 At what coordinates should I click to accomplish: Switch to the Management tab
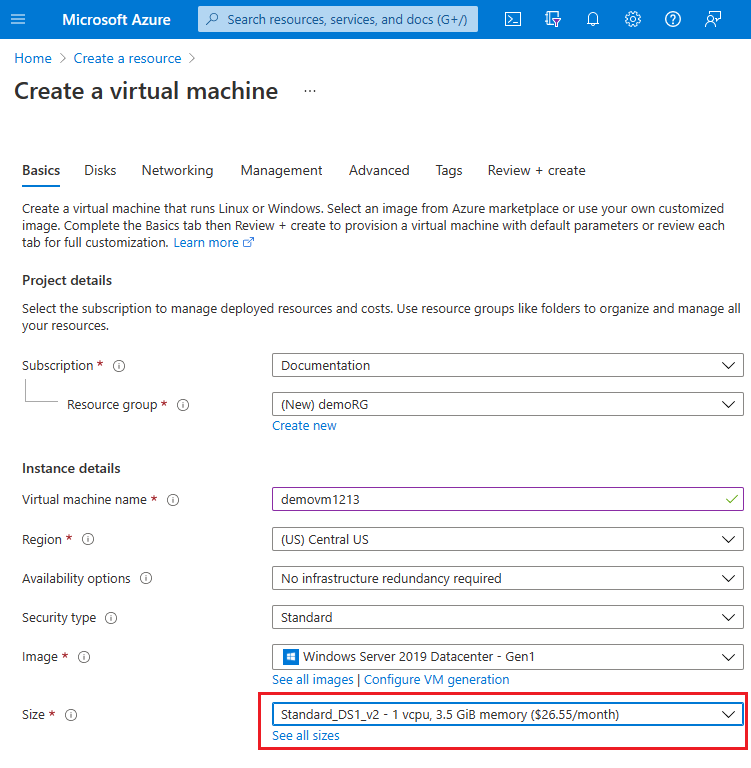(281, 170)
